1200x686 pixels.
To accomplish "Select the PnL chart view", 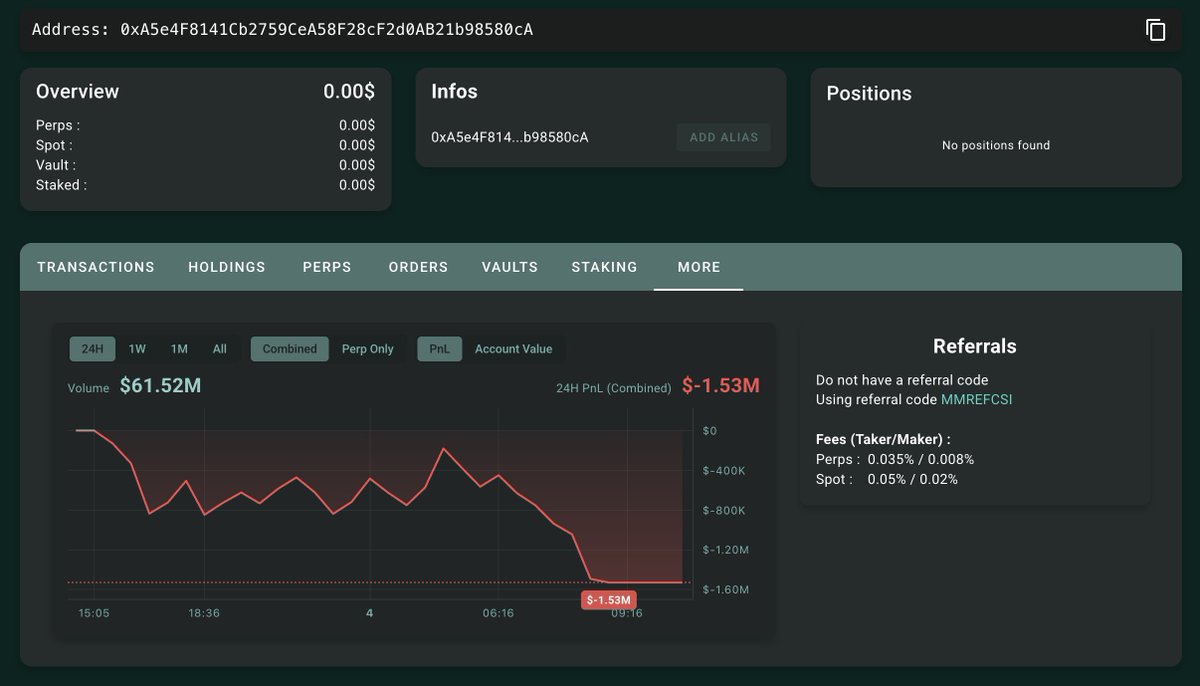I will click(x=439, y=349).
